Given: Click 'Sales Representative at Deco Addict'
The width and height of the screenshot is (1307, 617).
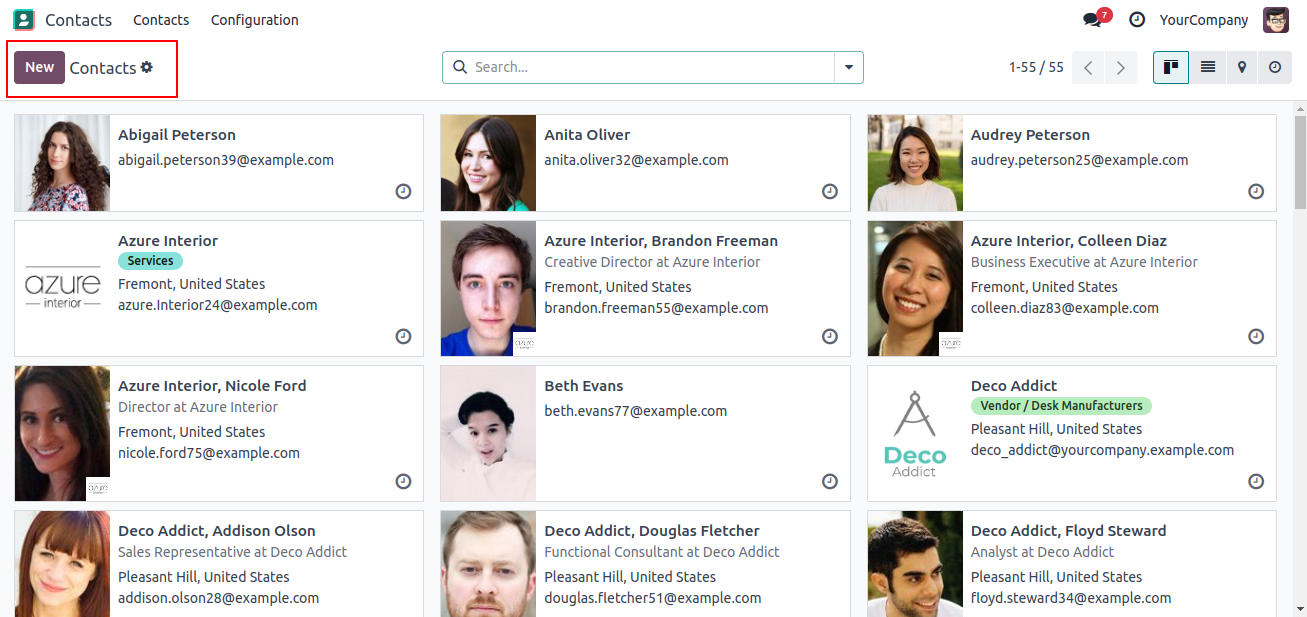Looking at the screenshot, I should [232, 552].
